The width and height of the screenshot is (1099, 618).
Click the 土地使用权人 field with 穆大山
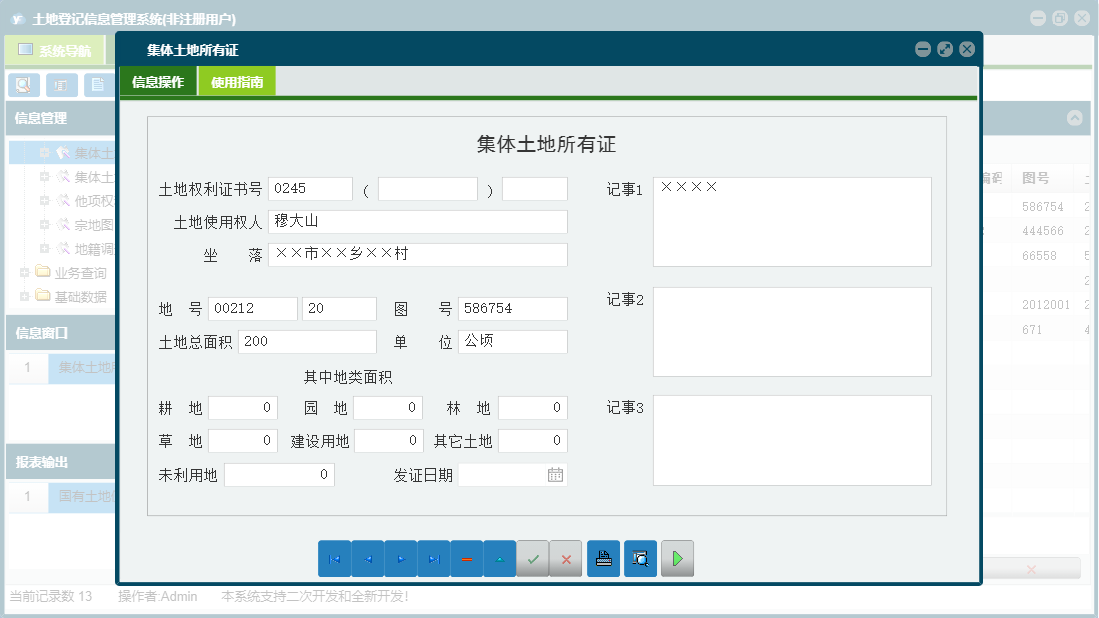[x=418, y=221]
